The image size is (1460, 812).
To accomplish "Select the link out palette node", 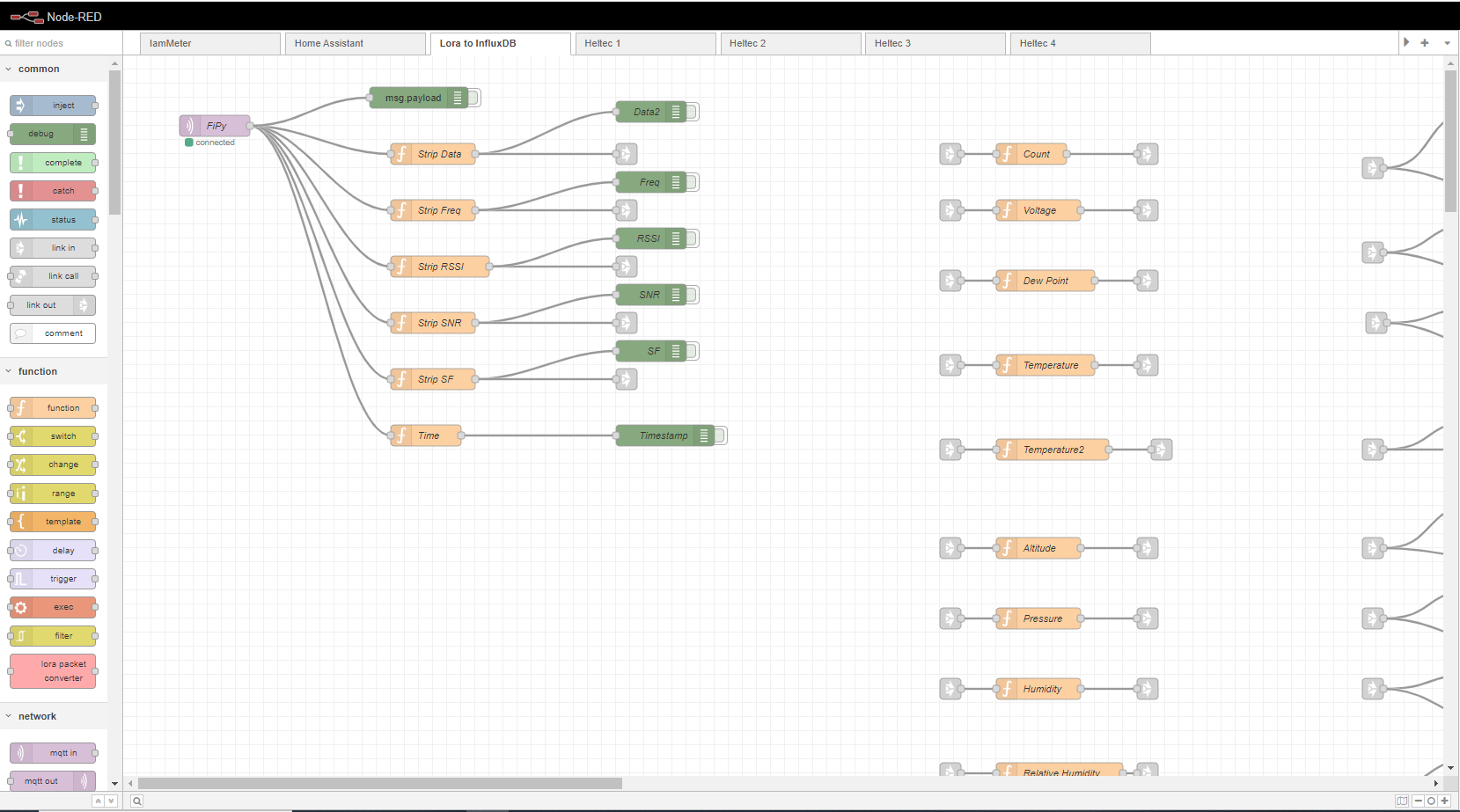I will point(53,305).
